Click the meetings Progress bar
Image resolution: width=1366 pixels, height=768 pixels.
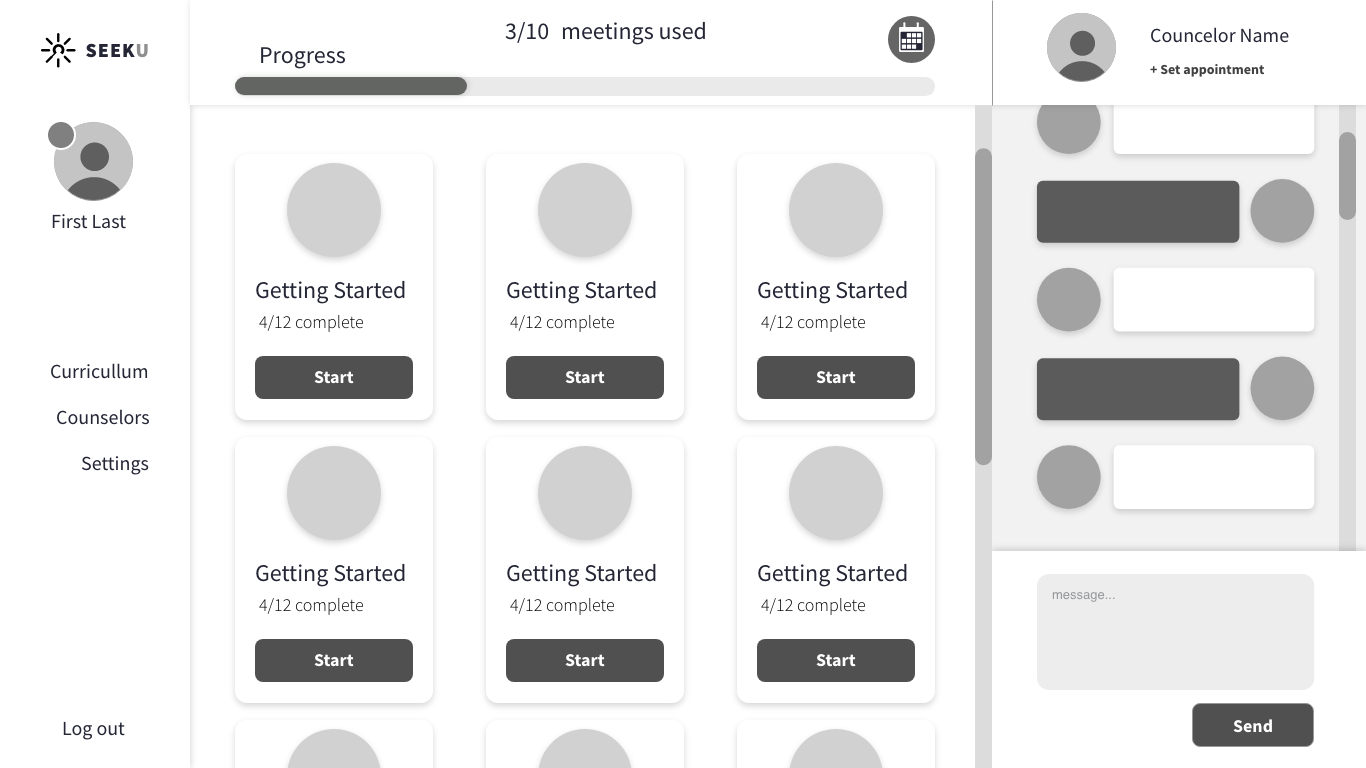tap(585, 87)
